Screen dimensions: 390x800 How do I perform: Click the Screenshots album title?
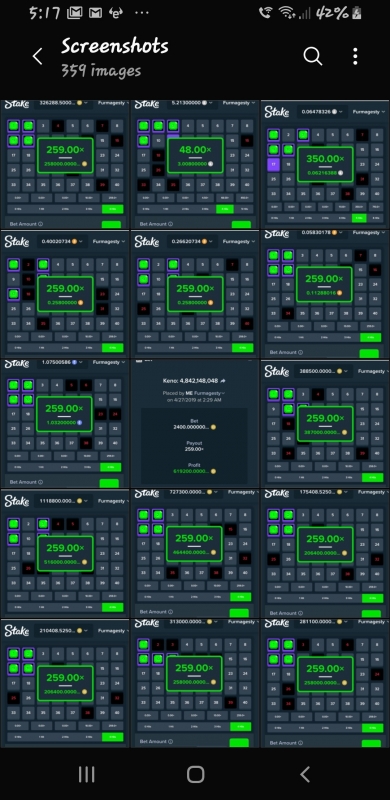pyautogui.click(x=115, y=46)
